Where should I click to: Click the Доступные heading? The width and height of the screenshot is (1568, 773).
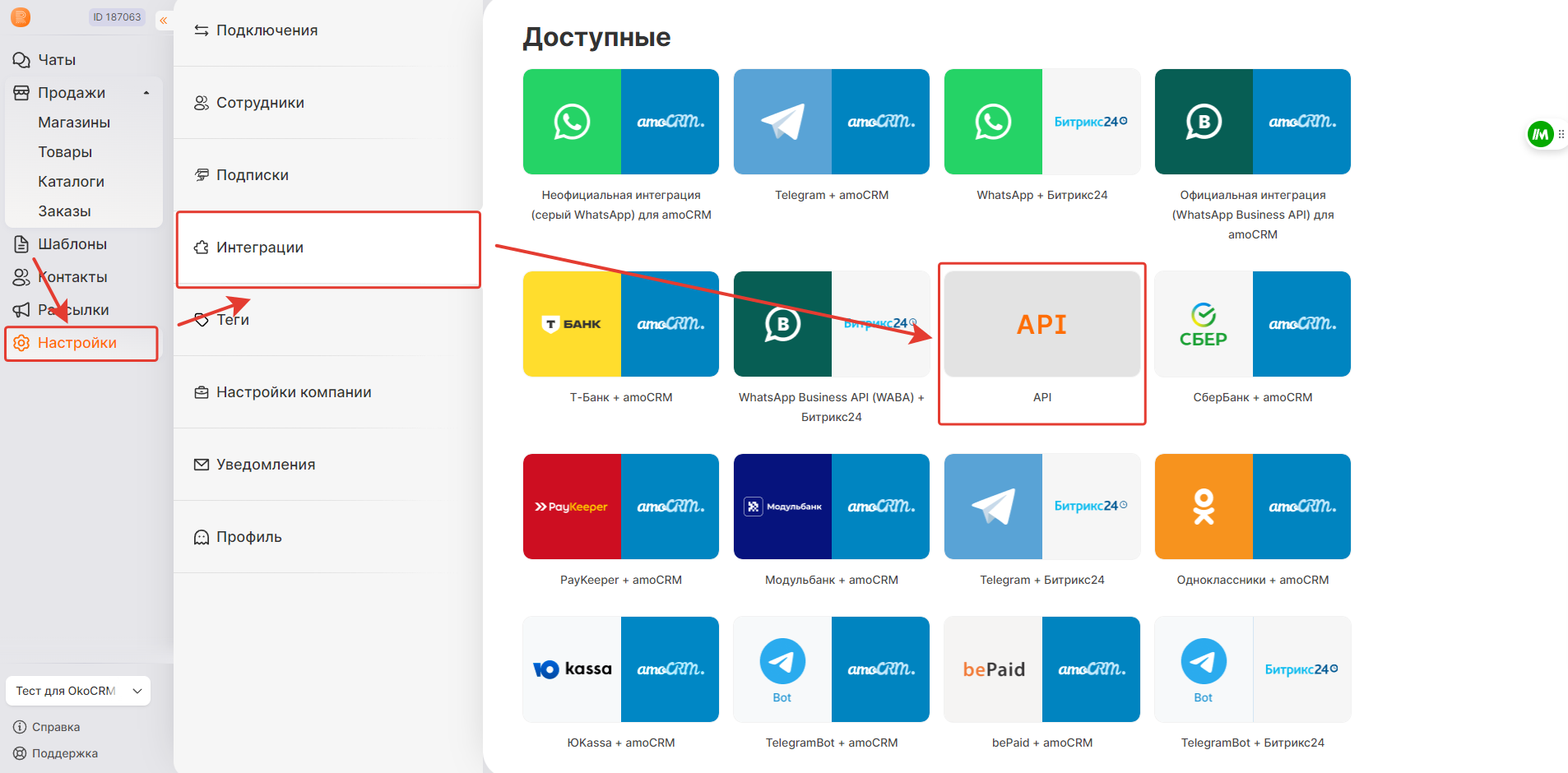point(596,37)
